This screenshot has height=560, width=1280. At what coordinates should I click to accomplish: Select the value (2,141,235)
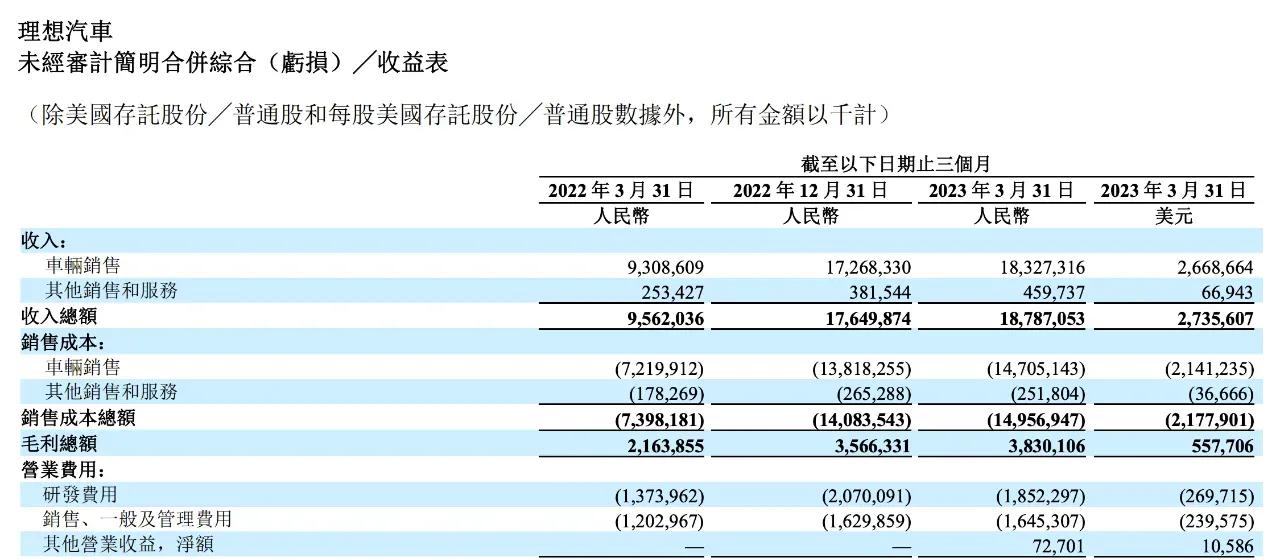(1208, 369)
